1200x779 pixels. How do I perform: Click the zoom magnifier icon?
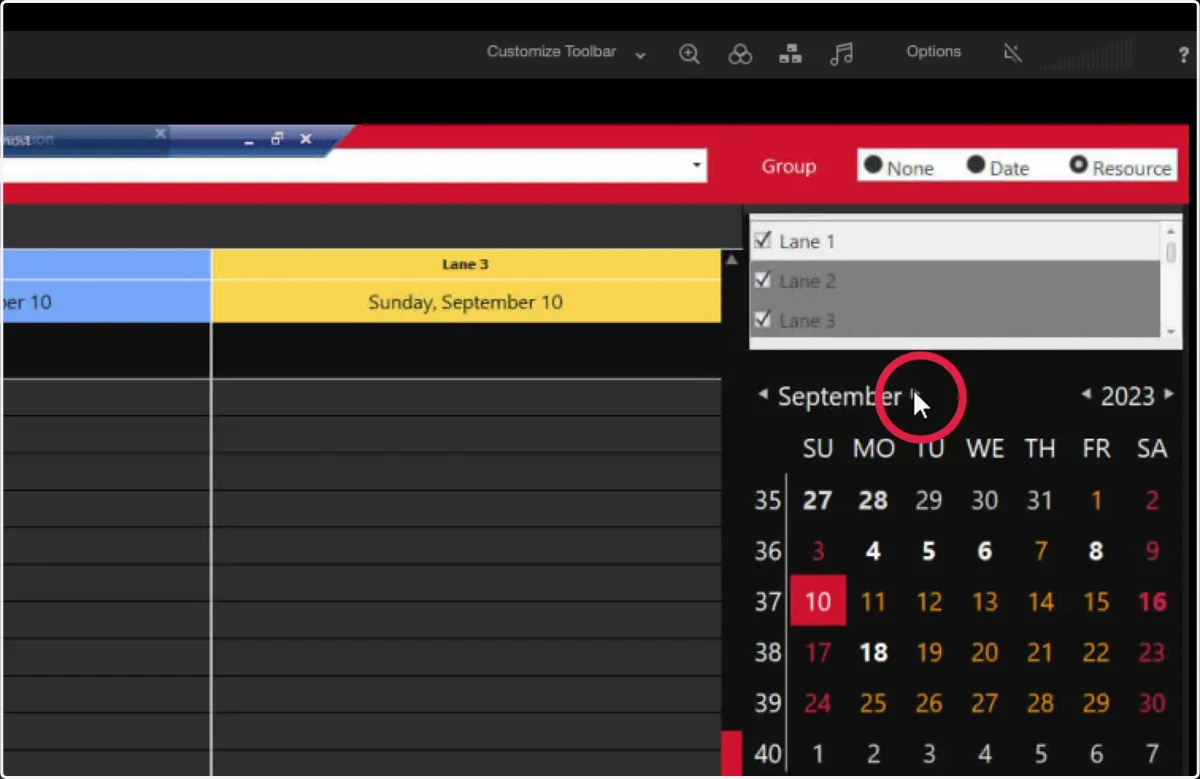(x=689, y=54)
